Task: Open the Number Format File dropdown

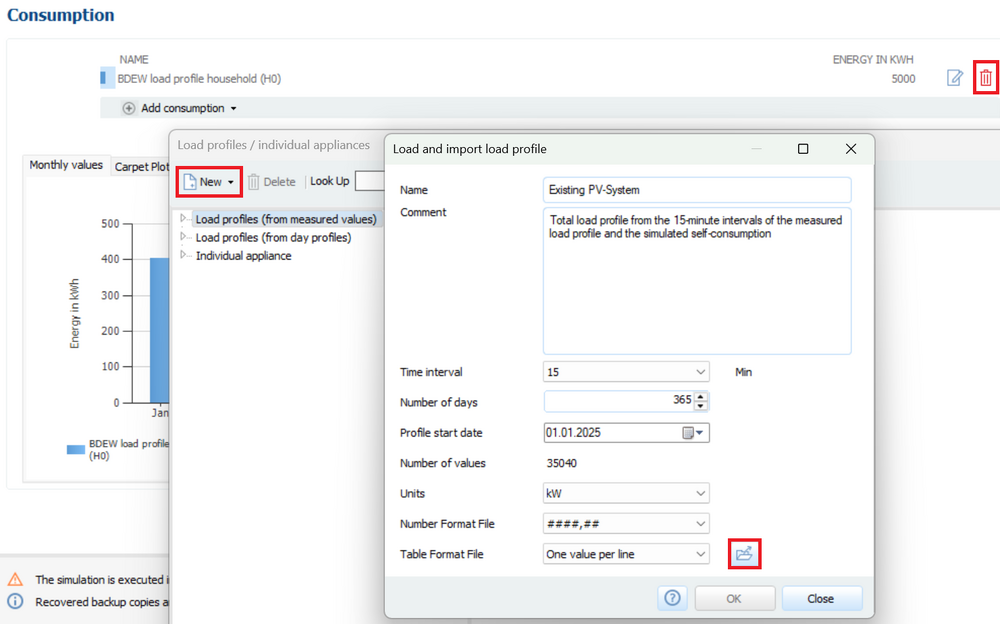Action: [x=625, y=523]
